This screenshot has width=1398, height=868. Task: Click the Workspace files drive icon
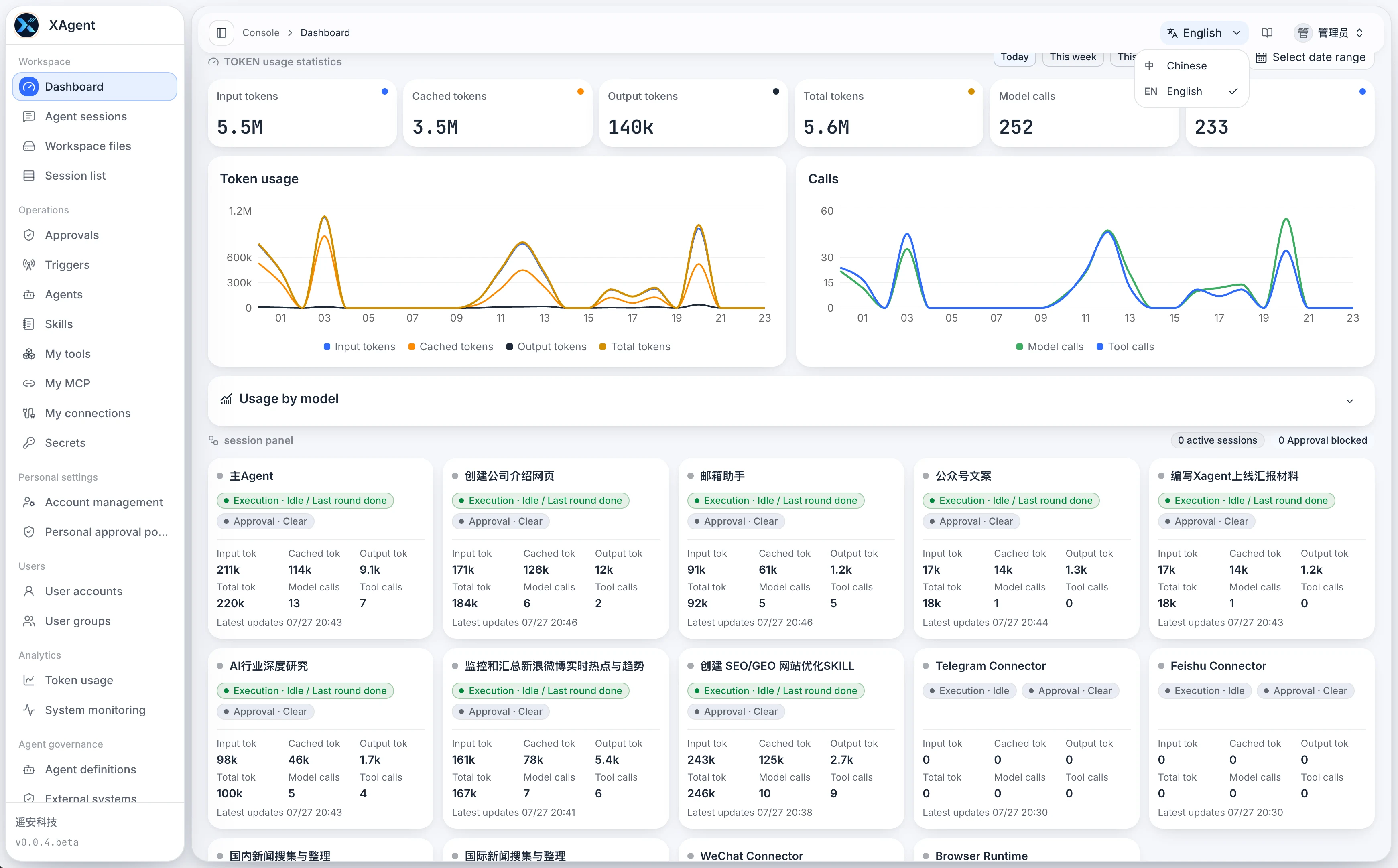[x=29, y=146]
